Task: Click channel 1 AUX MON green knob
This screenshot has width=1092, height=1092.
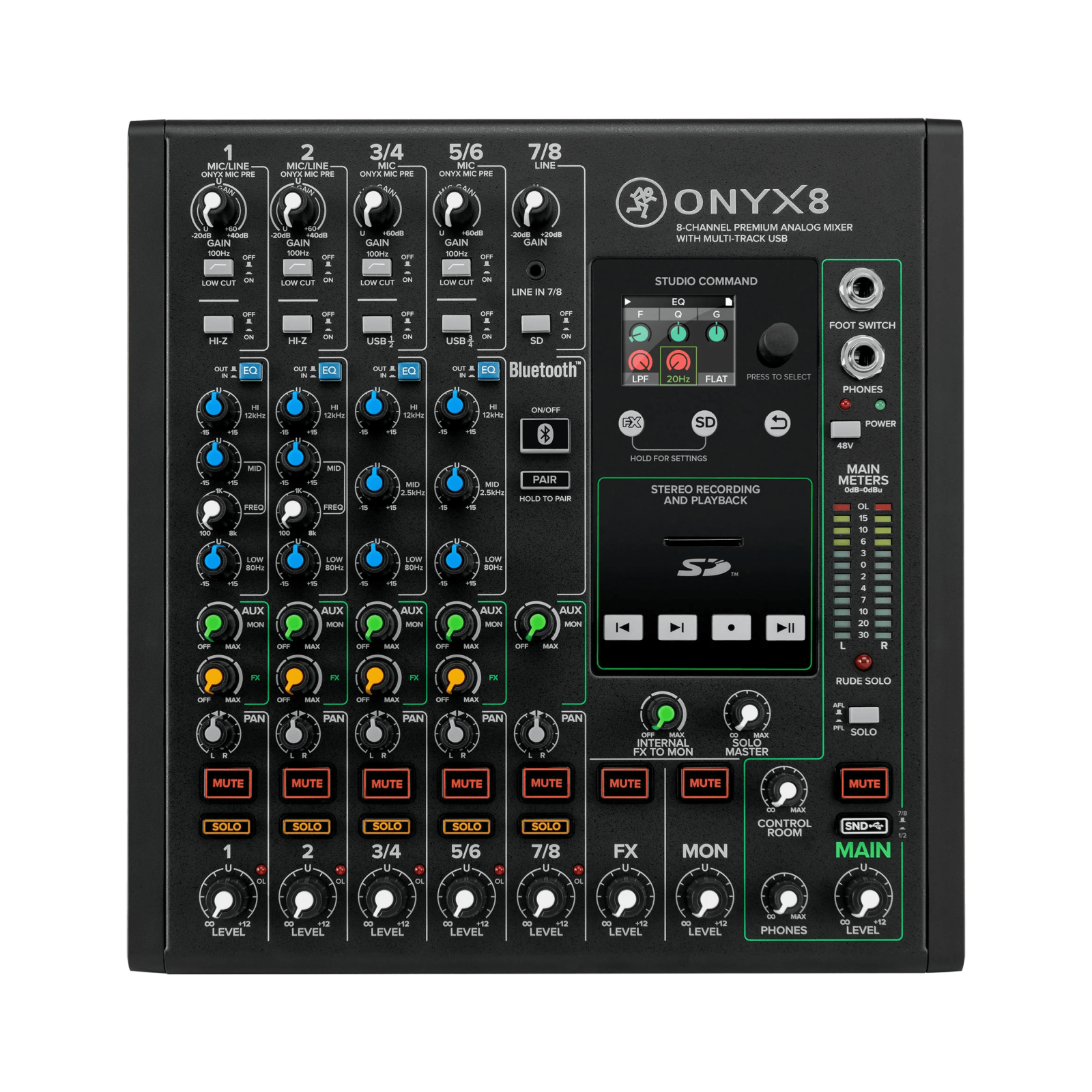Action: coord(217,624)
